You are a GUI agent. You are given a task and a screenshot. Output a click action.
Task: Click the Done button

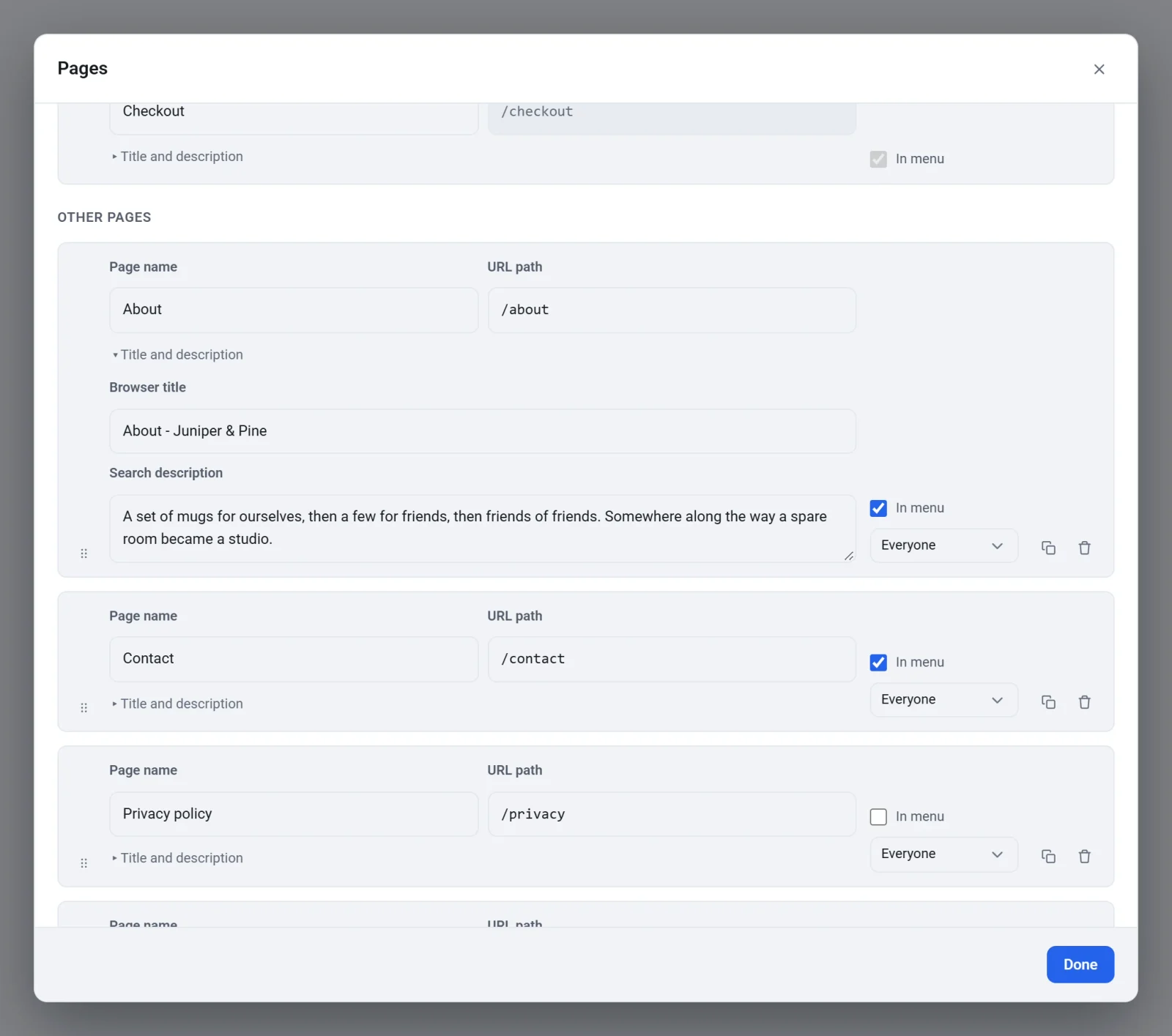pyautogui.click(x=1080, y=964)
